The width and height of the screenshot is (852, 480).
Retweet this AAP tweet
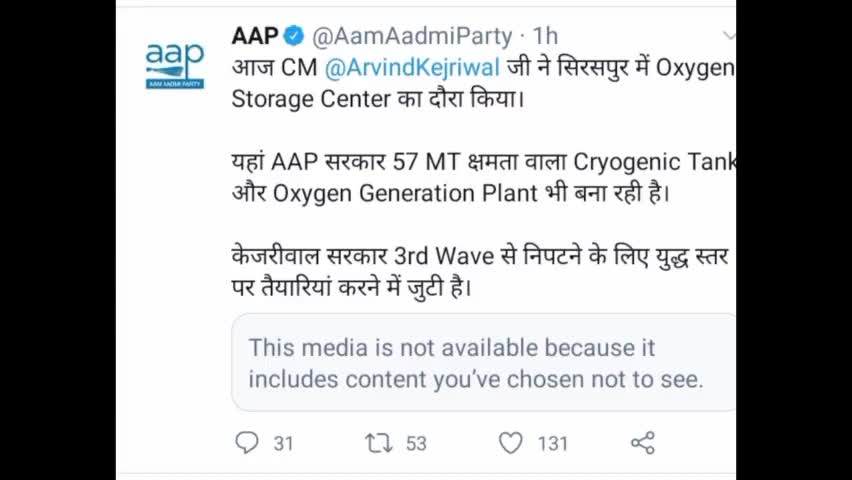379,443
